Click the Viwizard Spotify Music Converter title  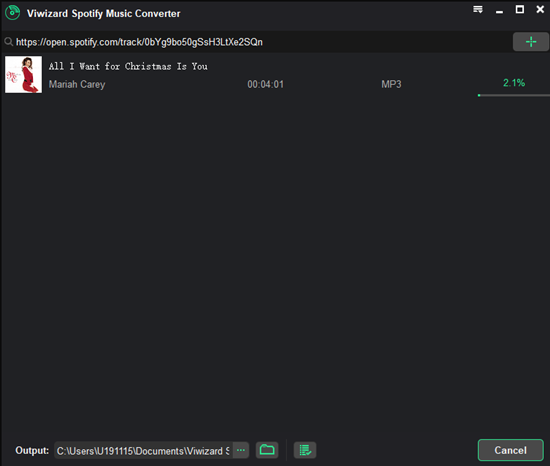103,13
